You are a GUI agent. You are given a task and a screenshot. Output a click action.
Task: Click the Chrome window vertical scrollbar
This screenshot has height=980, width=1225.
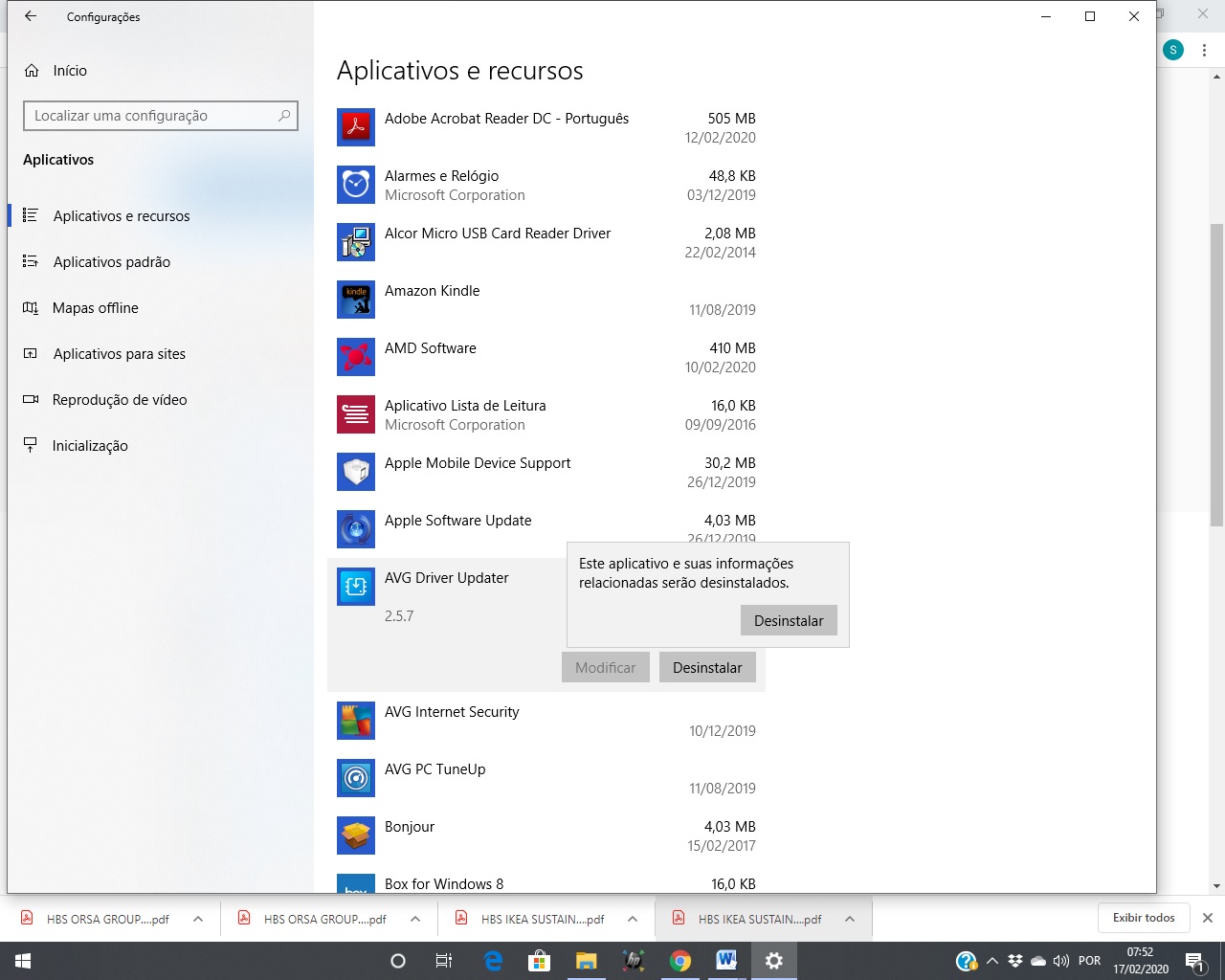tap(1216, 373)
